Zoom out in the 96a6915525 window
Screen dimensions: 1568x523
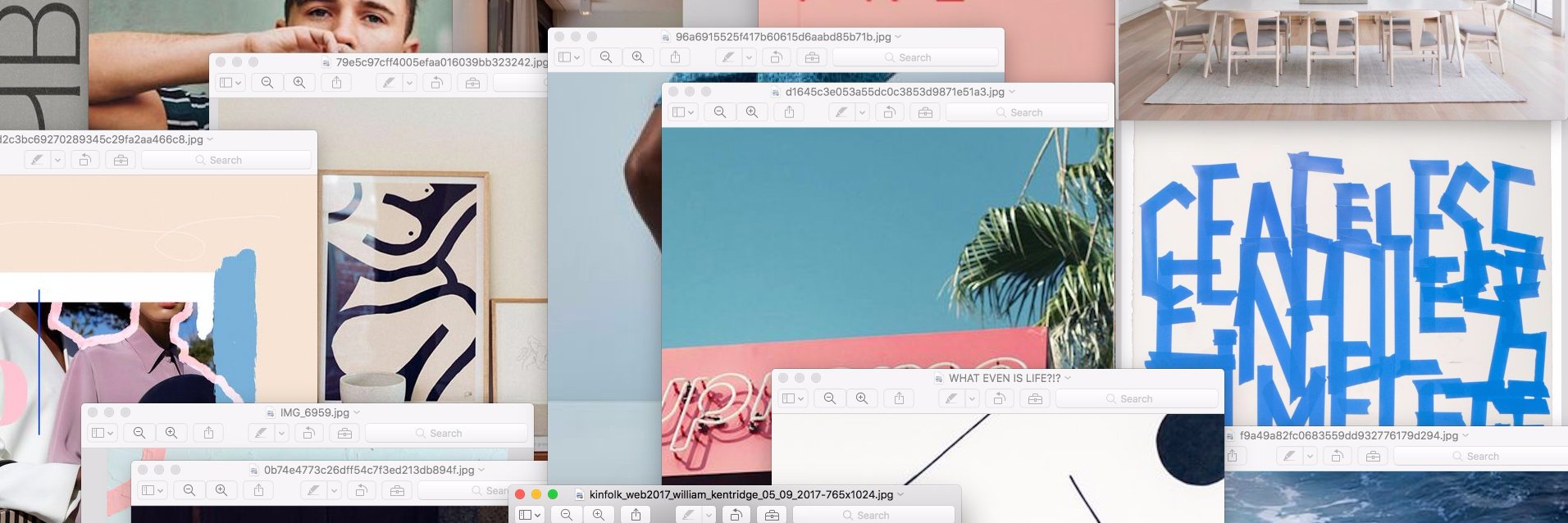click(606, 57)
